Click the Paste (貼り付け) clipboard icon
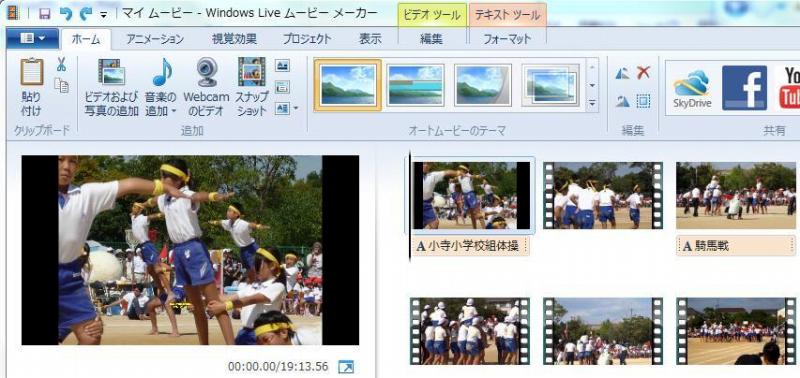This screenshot has width=800, height=378. tap(32, 72)
